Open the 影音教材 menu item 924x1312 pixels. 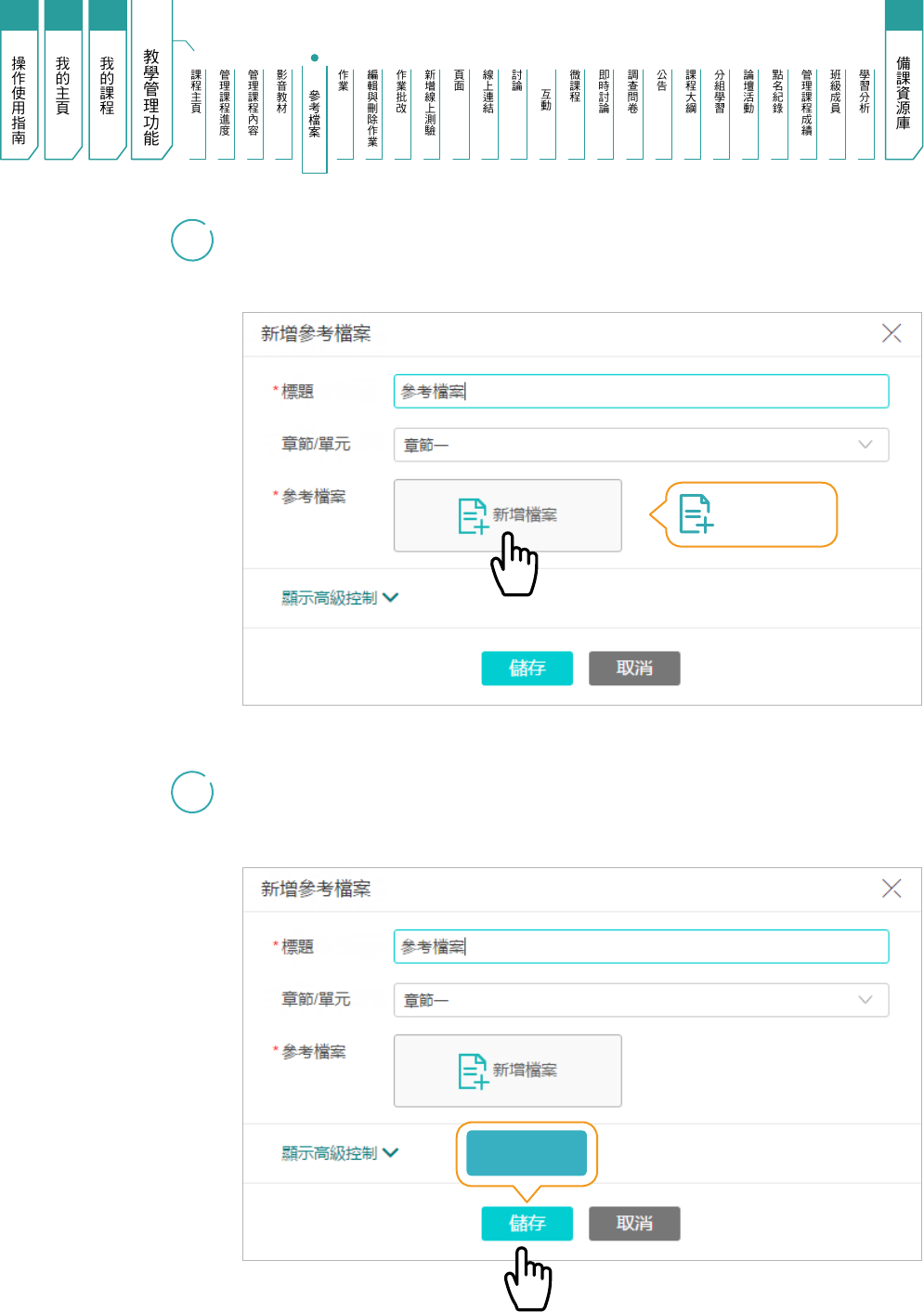pyautogui.click(x=282, y=93)
